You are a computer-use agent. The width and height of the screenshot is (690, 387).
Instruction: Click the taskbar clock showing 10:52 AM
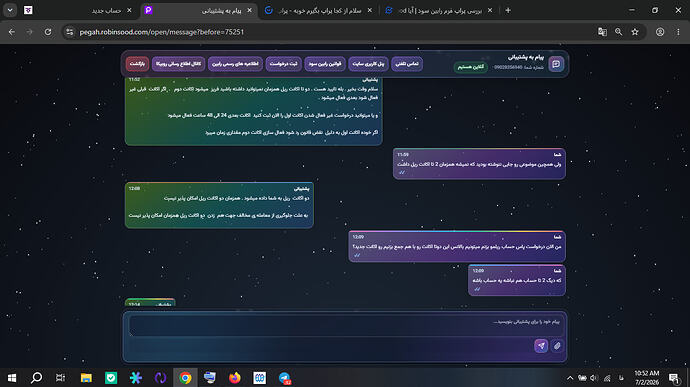pos(646,378)
